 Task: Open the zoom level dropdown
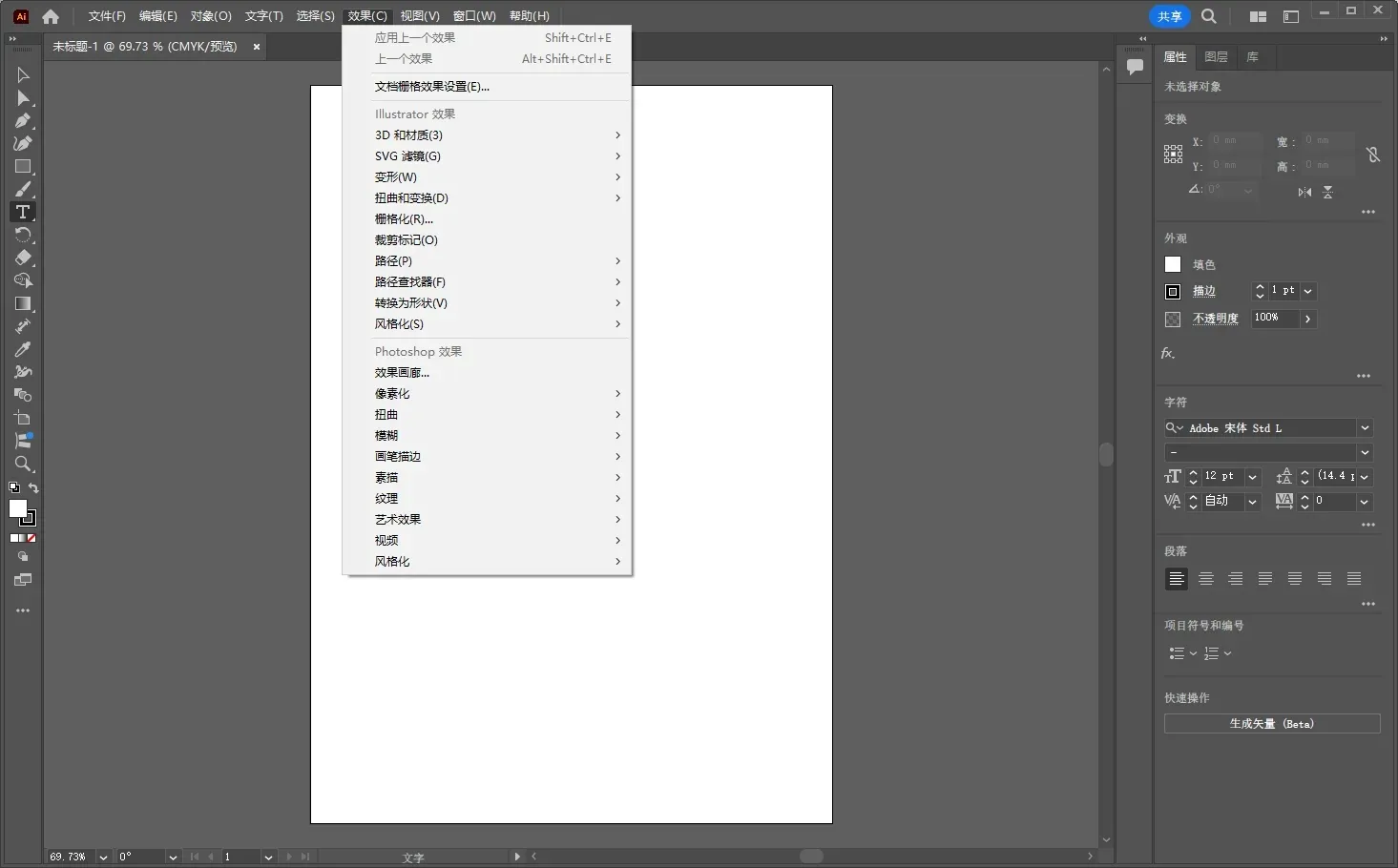point(103,857)
